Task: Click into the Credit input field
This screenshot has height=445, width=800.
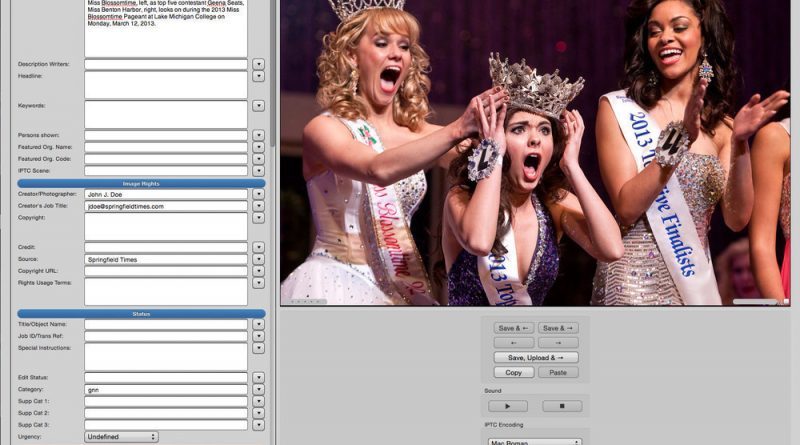Action: 165,247
